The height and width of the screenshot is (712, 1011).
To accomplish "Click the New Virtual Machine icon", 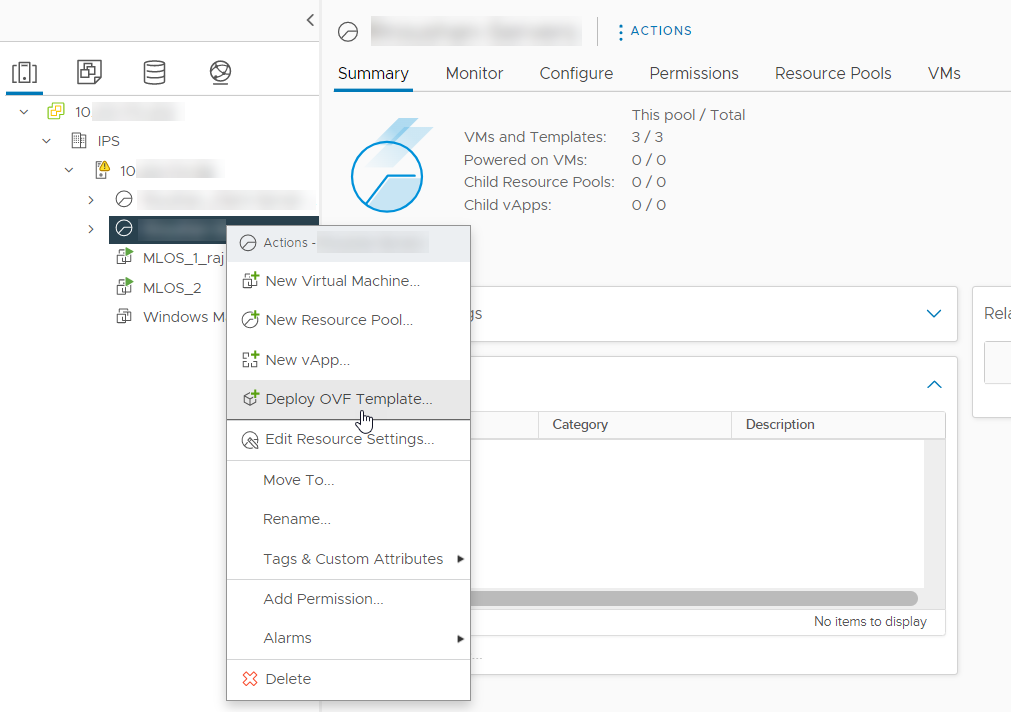I will [250, 281].
